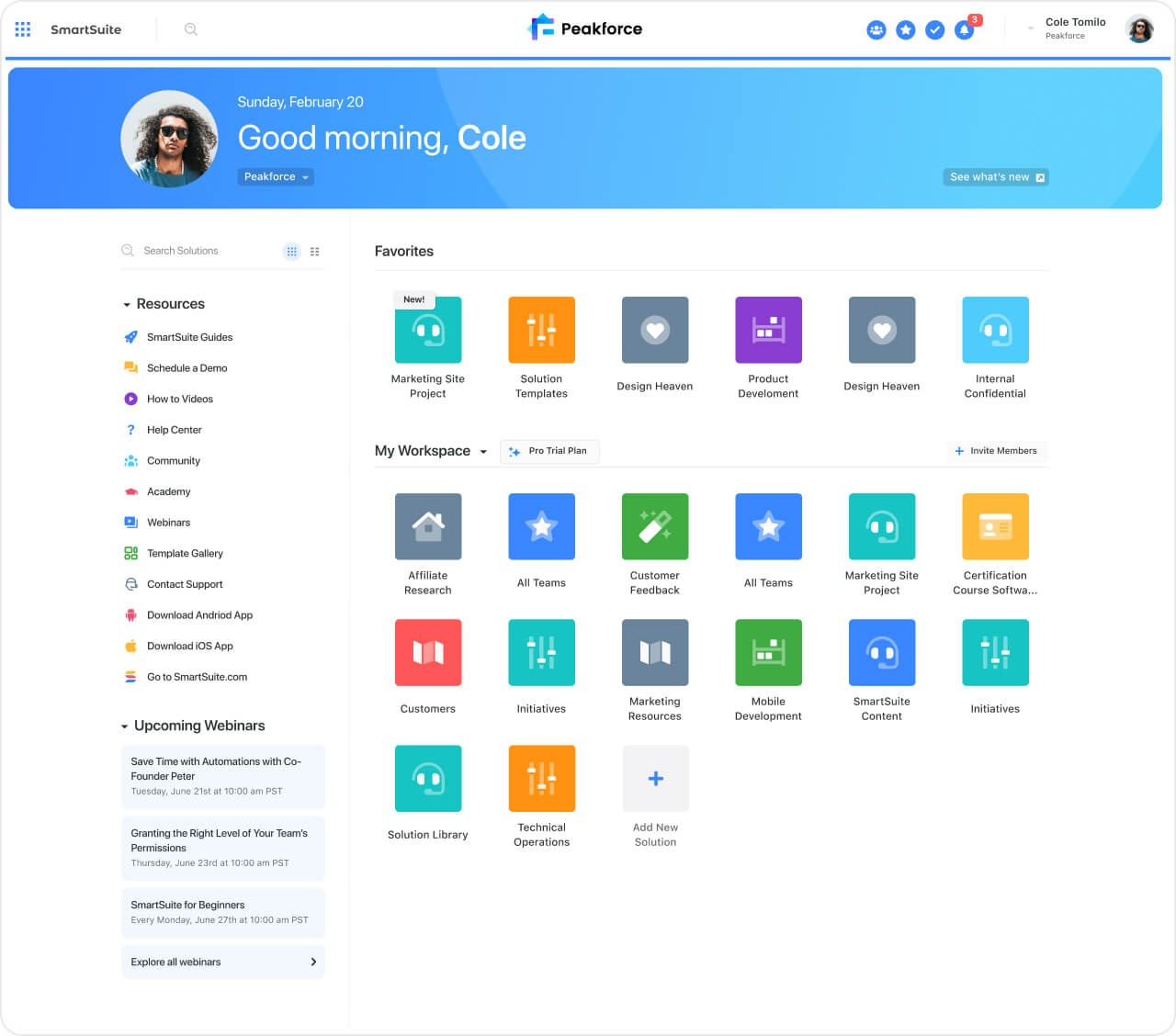Screen dimensions: 1176x1036
Task: Collapse the Resources section
Action: click(x=126, y=304)
